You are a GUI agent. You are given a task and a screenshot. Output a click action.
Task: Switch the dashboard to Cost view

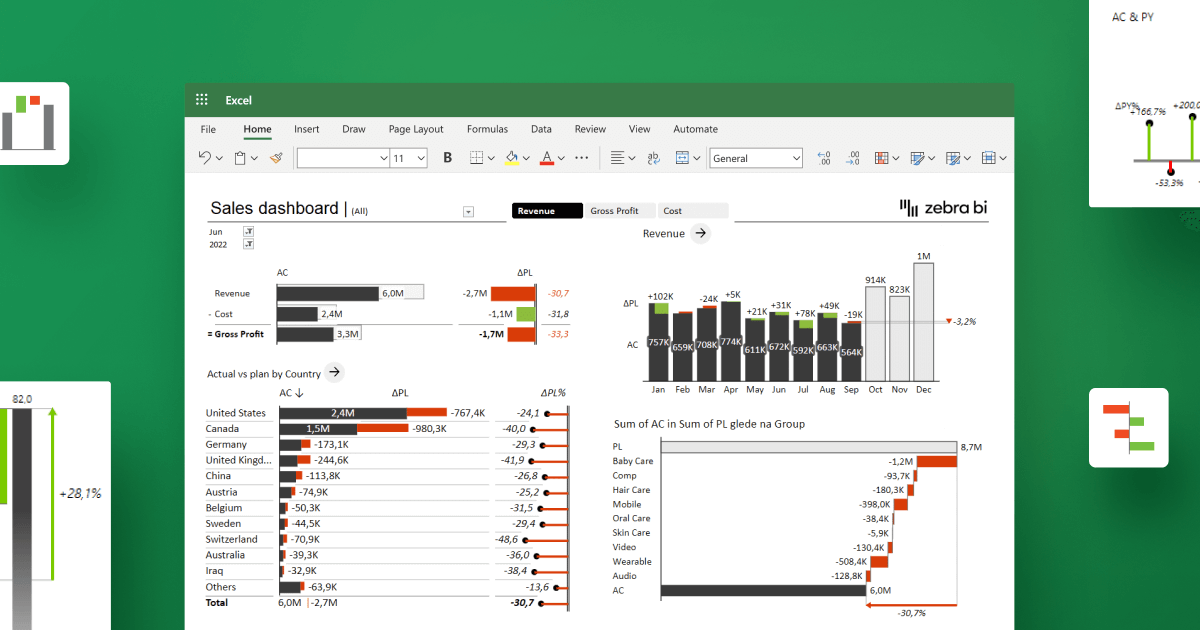point(692,210)
